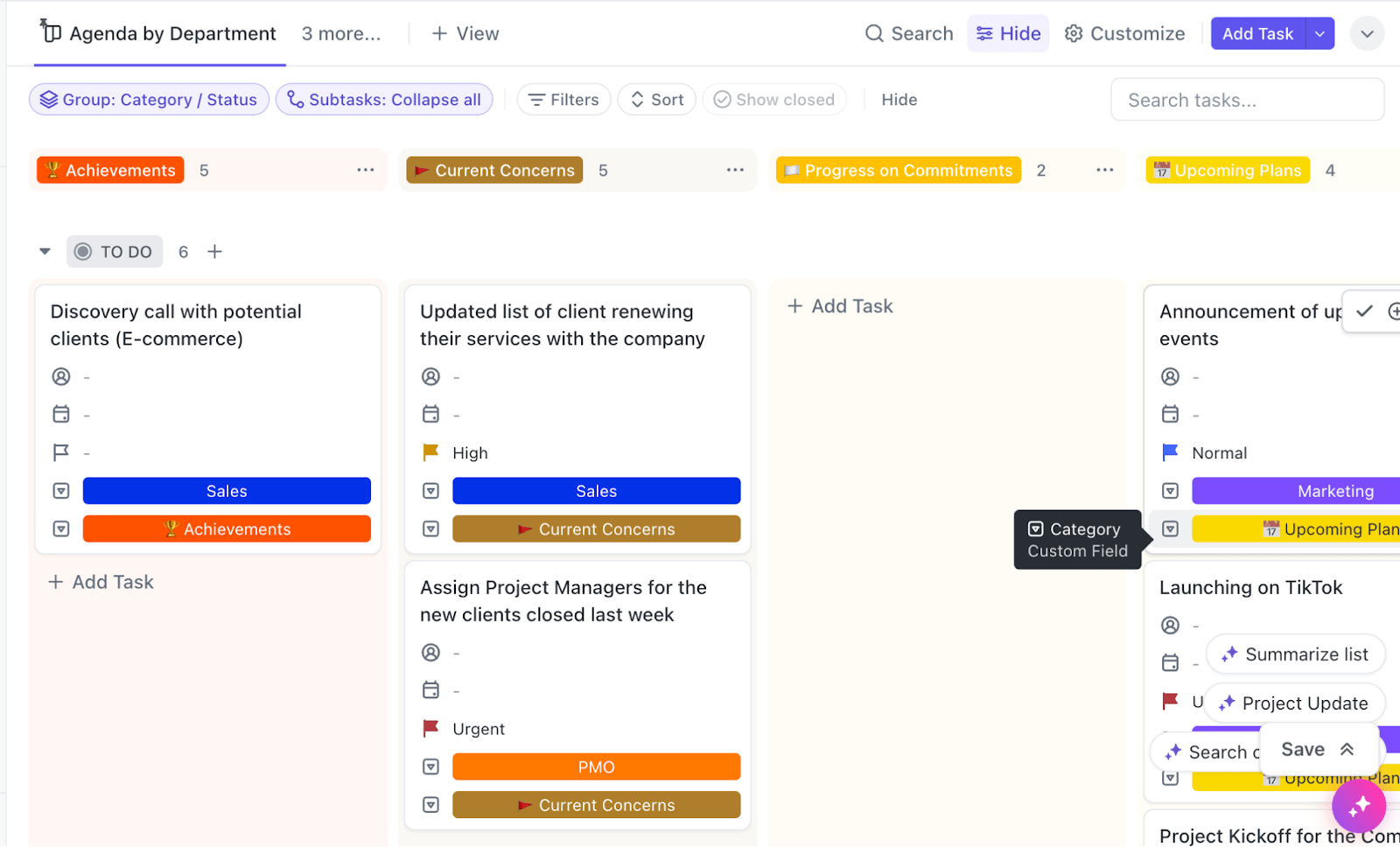Click Project Update AI suggestion
This screenshot has width=1400, height=847.
click(1294, 703)
